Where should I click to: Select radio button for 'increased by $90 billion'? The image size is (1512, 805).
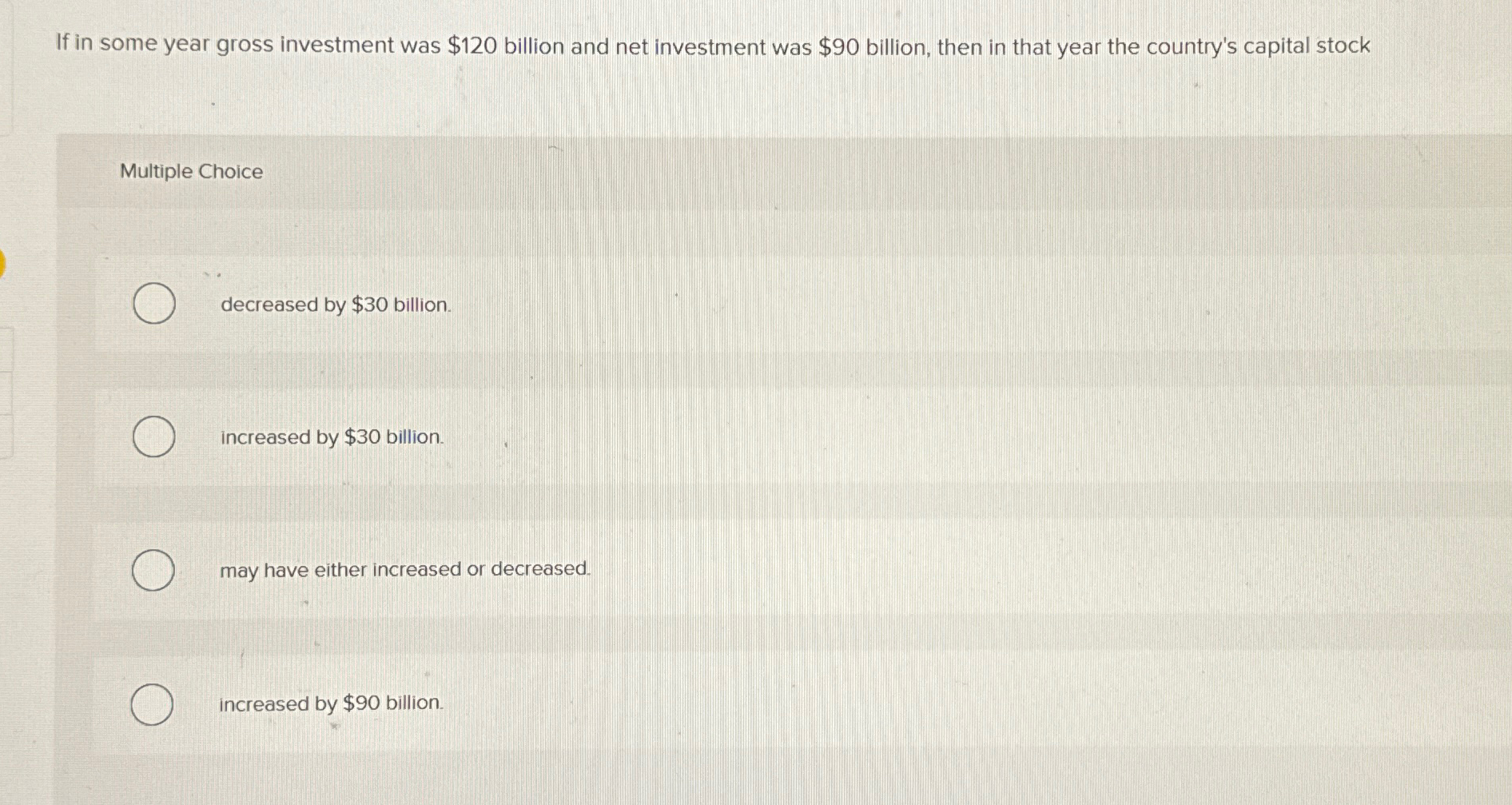(153, 704)
